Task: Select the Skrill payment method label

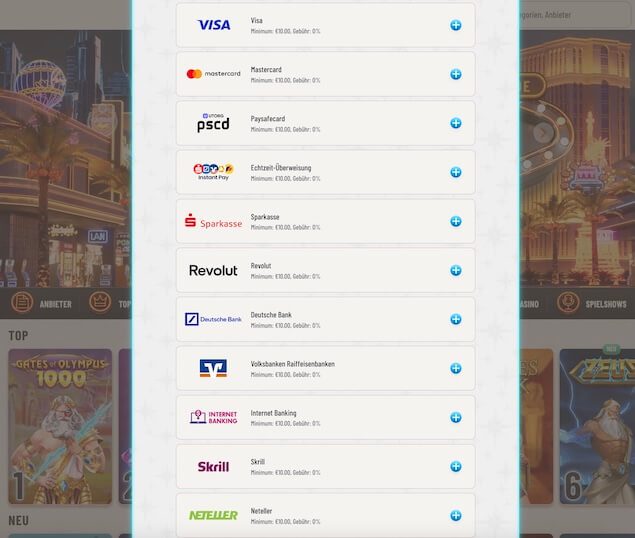Action: [258, 462]
